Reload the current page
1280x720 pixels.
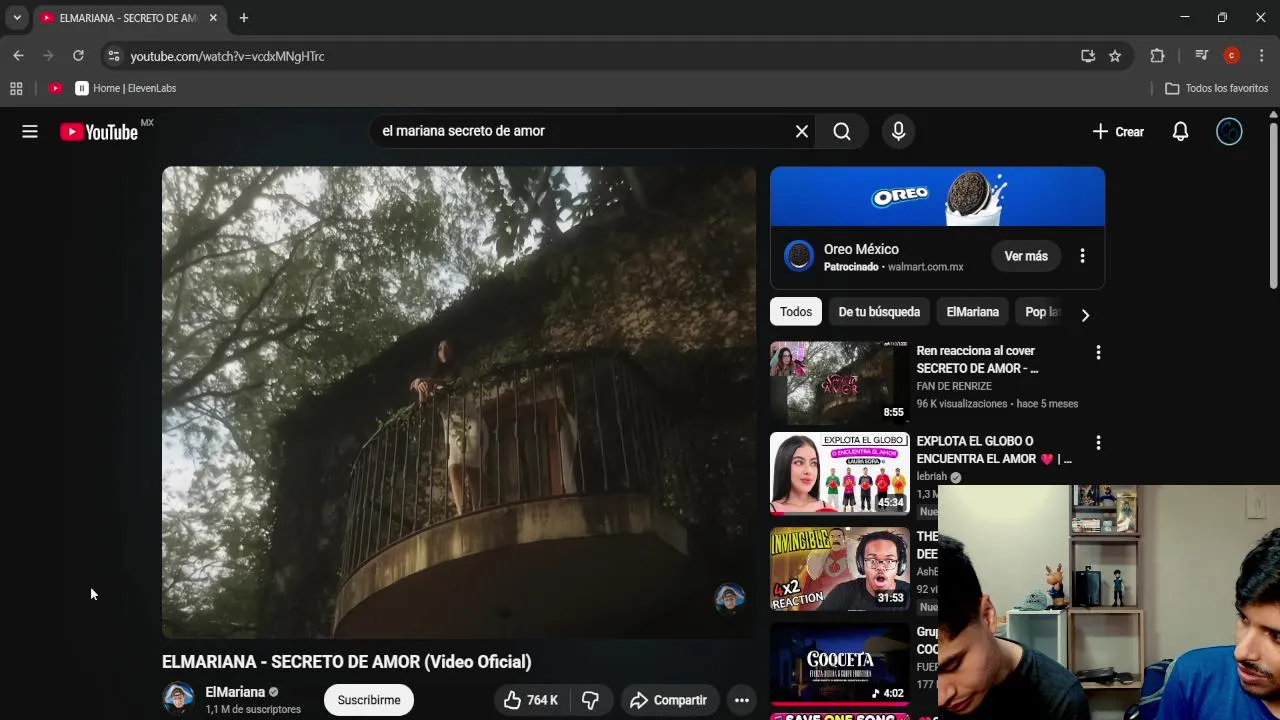click(78, 56)
